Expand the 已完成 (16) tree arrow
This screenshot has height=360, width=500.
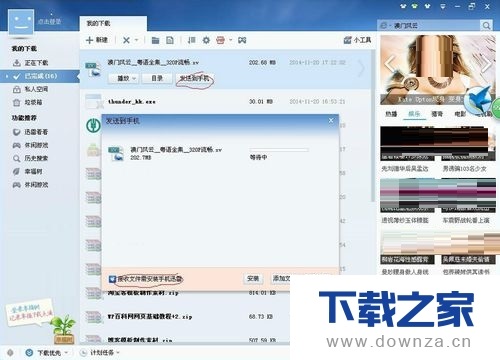click(x=7, y=76)
